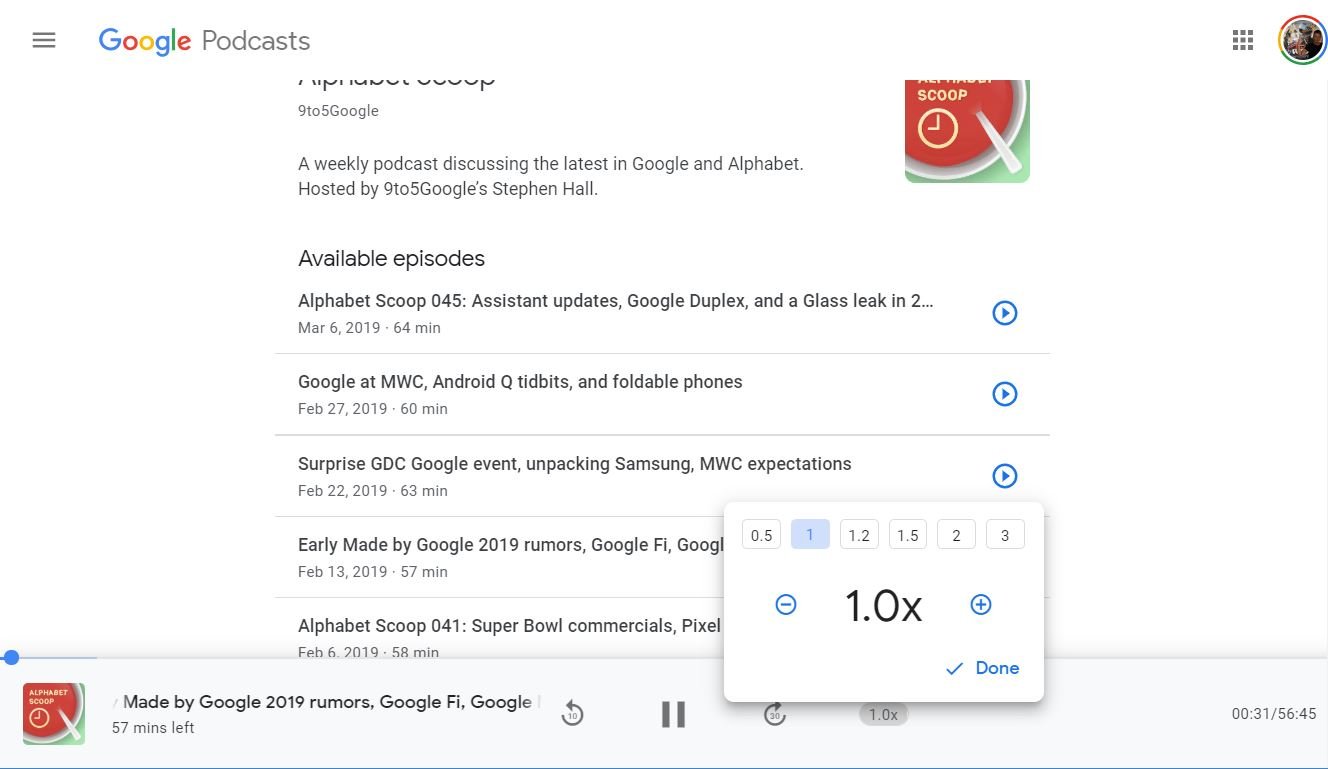Open the hamburger main menu

tap(44, 40)
